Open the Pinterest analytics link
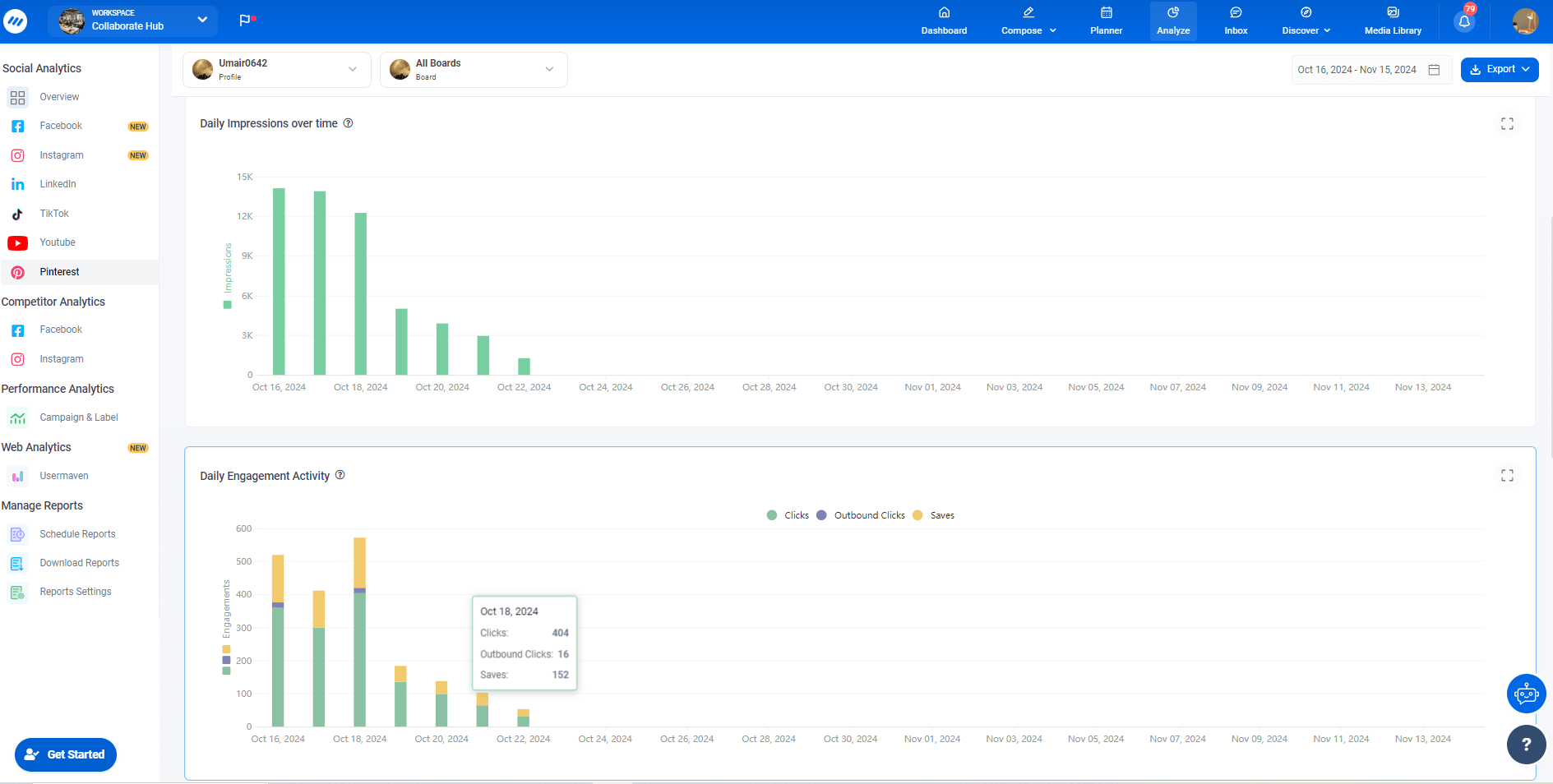Image resolution: width=1553 pixels, height=784 pixels. pos(59,272)
